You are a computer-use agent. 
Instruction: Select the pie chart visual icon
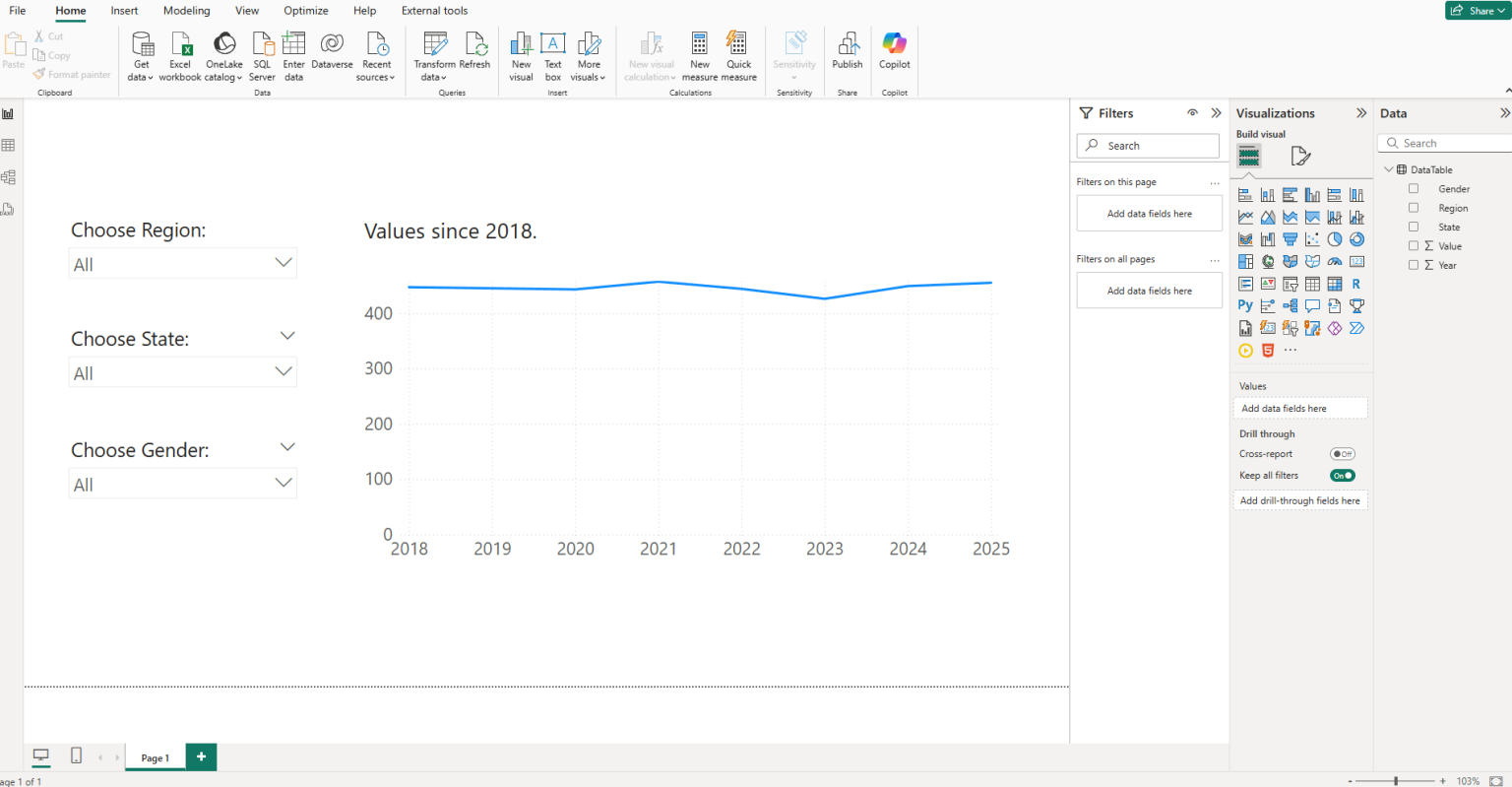pos(1335,238)
